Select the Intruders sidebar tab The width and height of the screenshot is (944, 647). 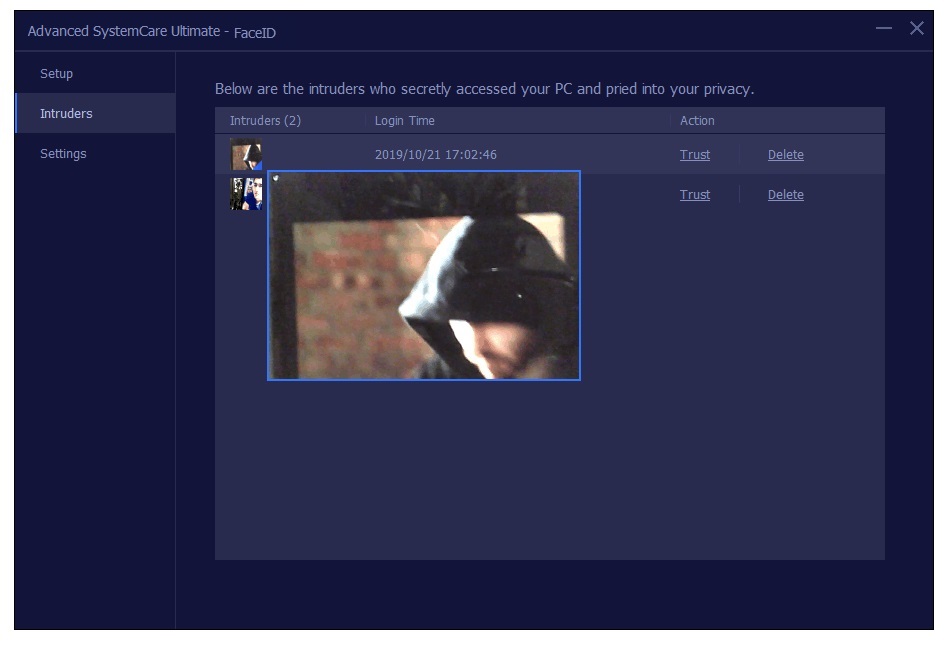66,114
